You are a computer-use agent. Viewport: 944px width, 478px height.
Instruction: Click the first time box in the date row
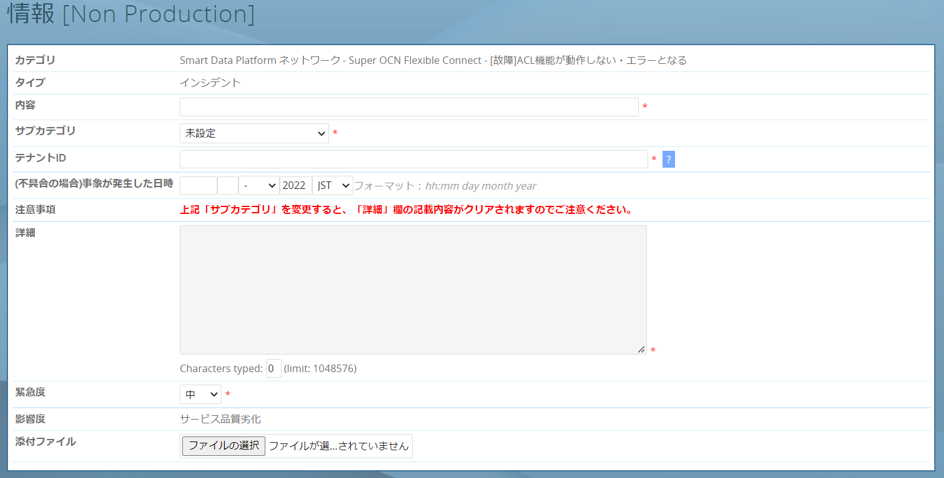coord(198,185)
